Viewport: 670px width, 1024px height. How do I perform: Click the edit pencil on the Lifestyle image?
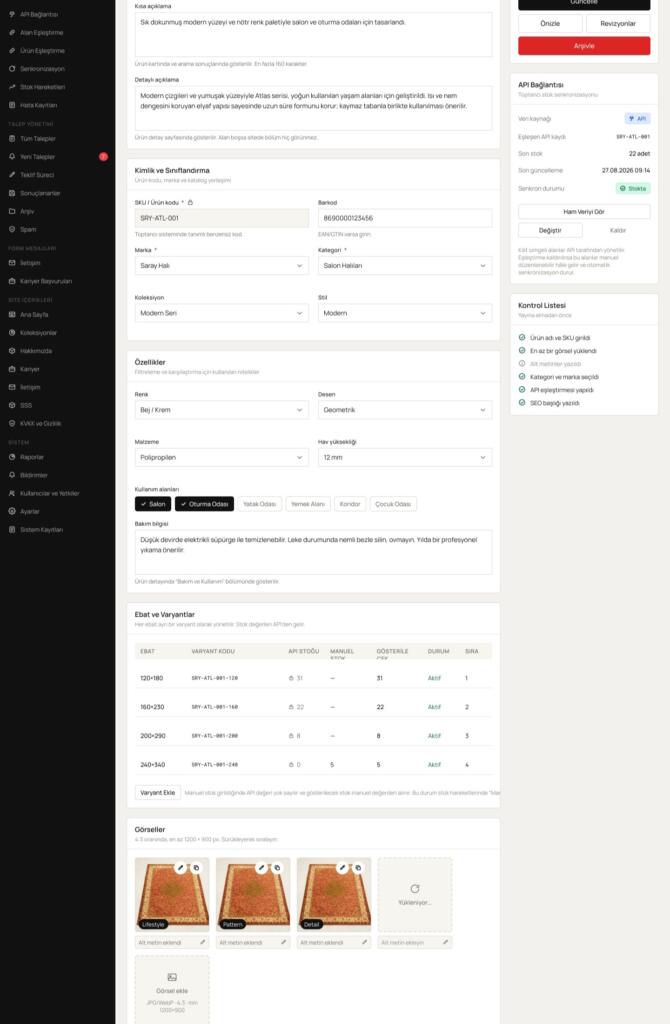coord(181,868)
